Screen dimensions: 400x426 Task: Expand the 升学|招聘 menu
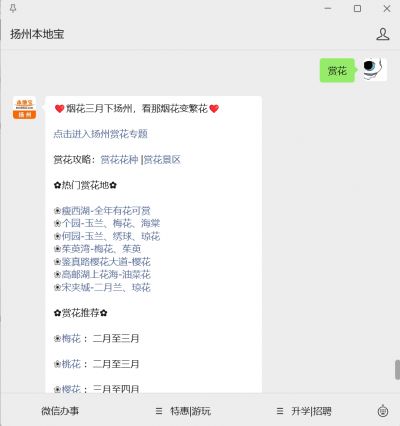point(304,411)
